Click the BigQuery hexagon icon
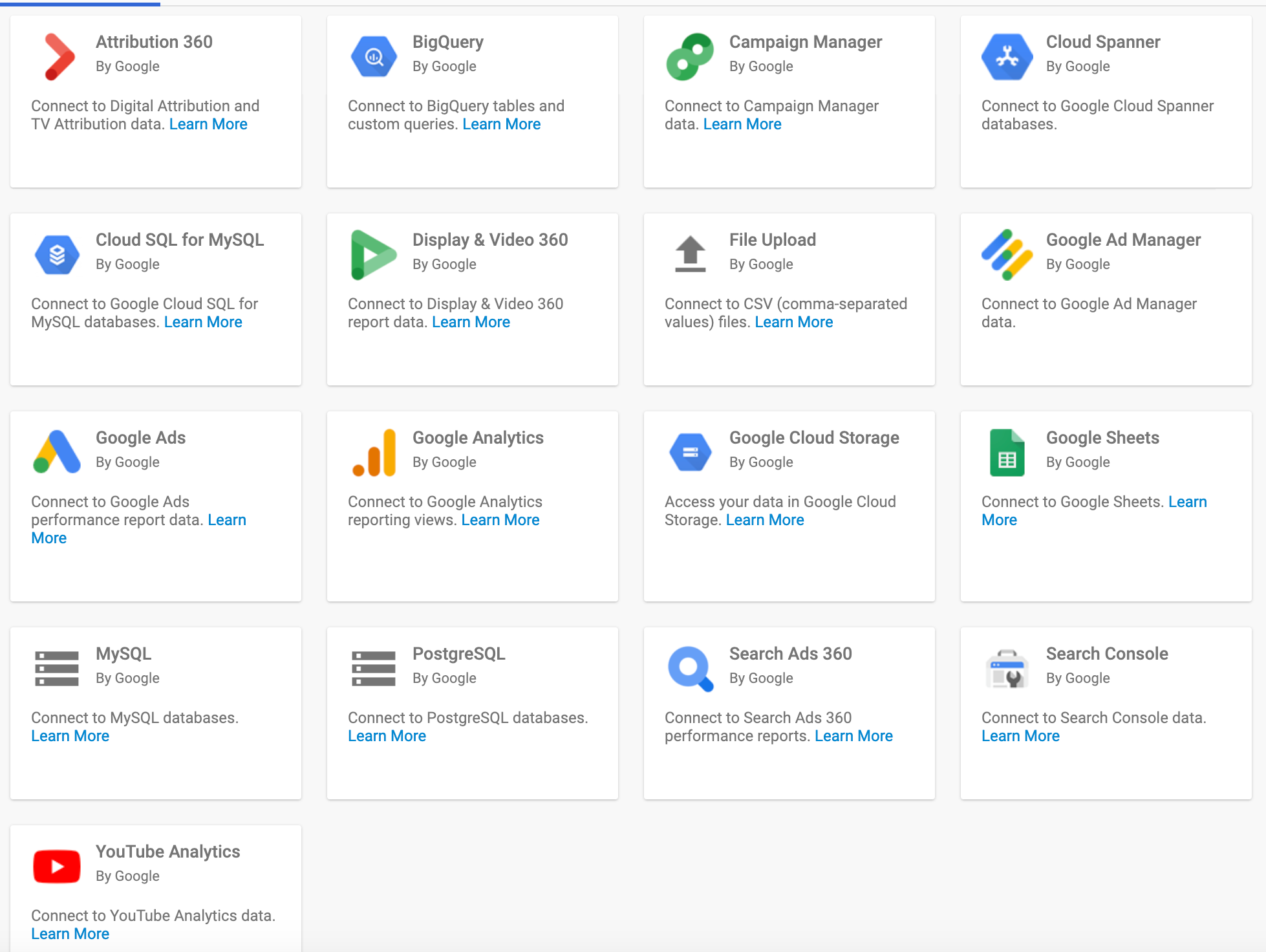1266x952 pixels. [x=374, y=56]
